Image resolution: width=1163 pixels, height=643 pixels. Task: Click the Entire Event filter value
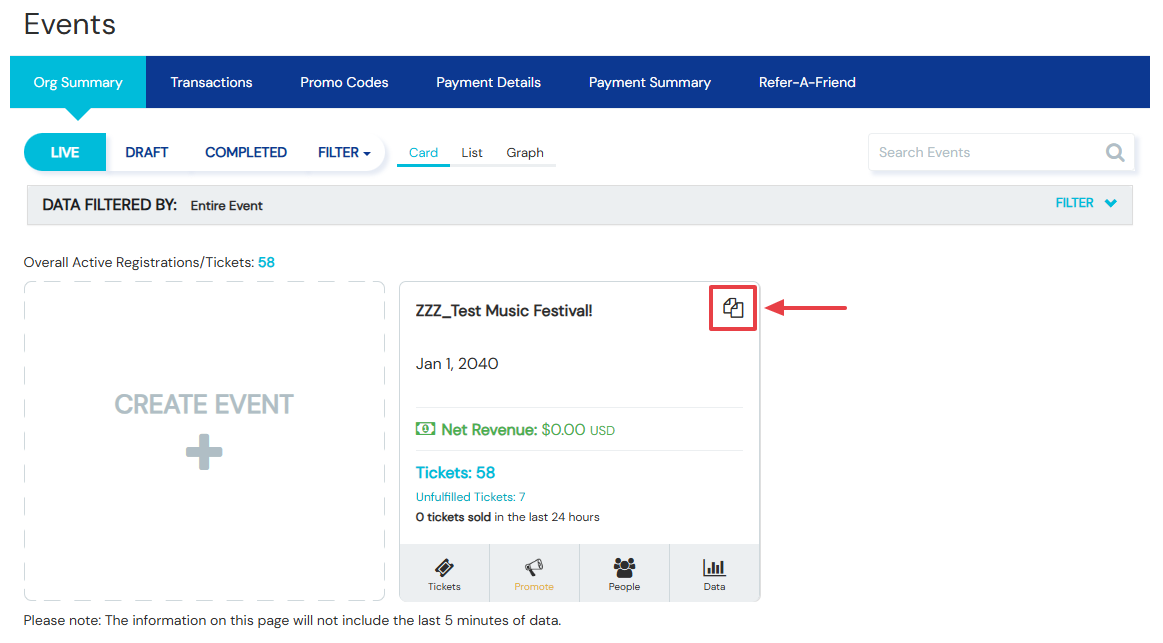[x=226, y=205]
